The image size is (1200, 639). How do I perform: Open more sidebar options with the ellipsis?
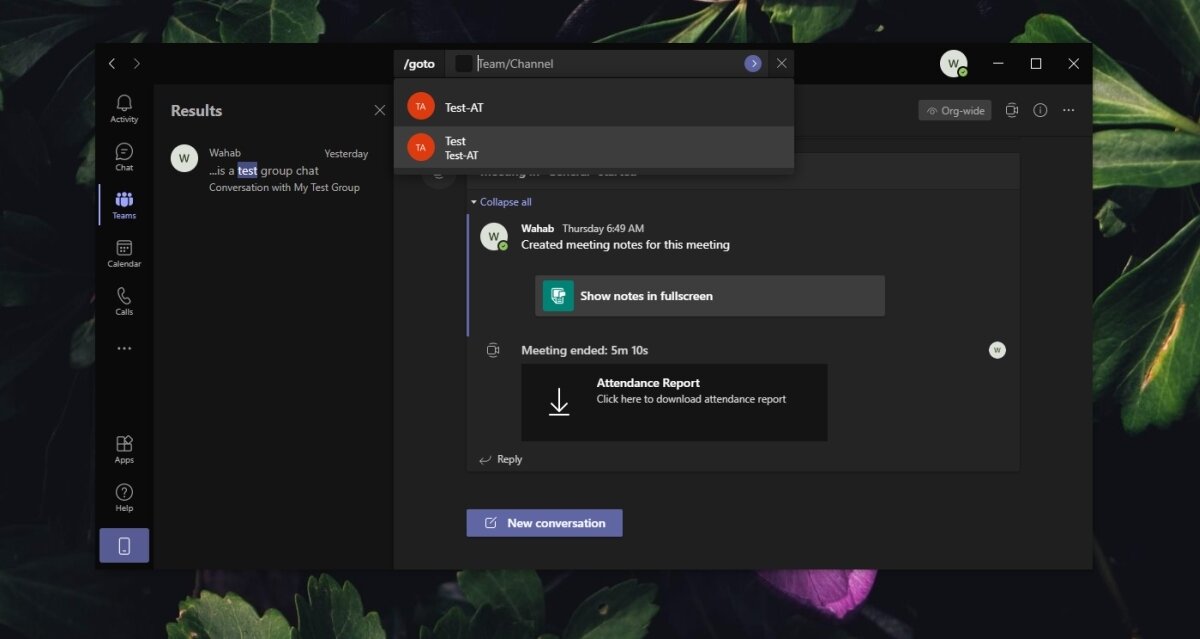(123, 348)
